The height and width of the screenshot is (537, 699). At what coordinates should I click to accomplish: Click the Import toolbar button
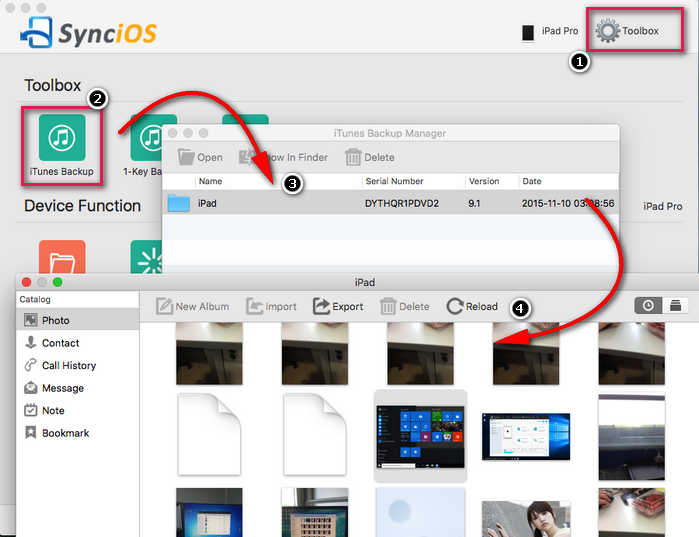[271, 307]
